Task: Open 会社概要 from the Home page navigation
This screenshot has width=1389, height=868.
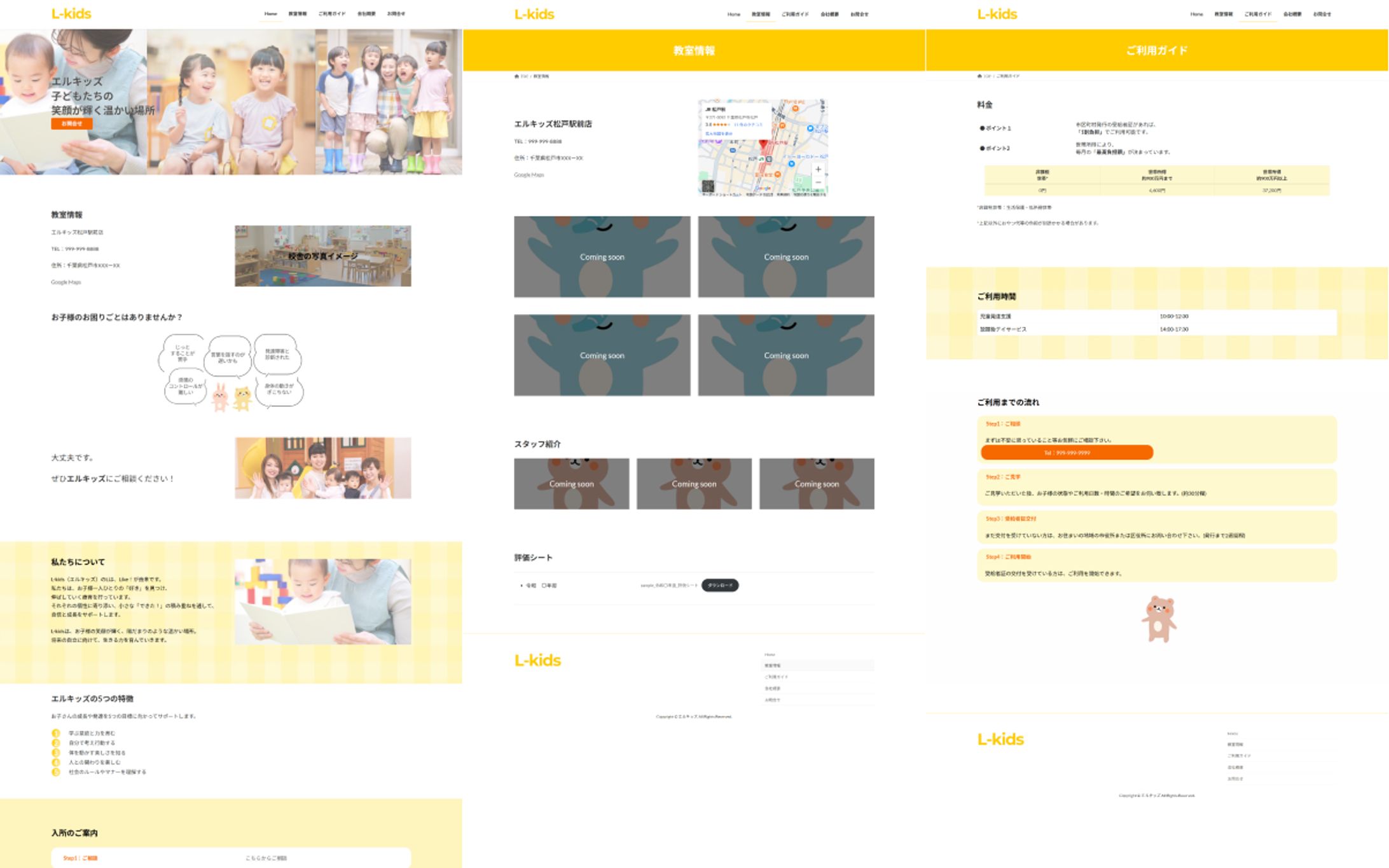Action: click(x=366, y=13)
